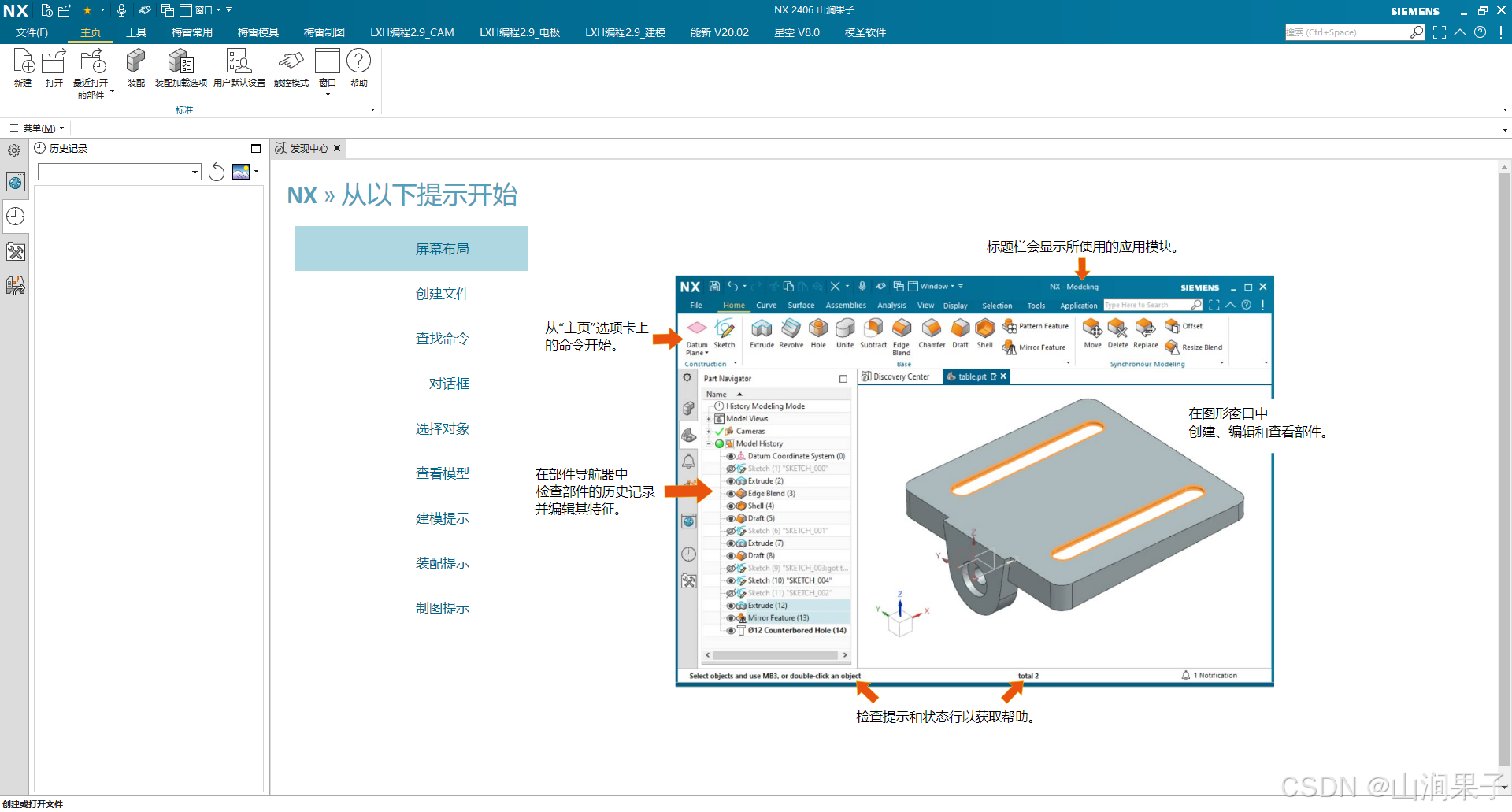1512x812 pixels.
Task: Click the switch window icon in title bar
Action: pos(168,10)
